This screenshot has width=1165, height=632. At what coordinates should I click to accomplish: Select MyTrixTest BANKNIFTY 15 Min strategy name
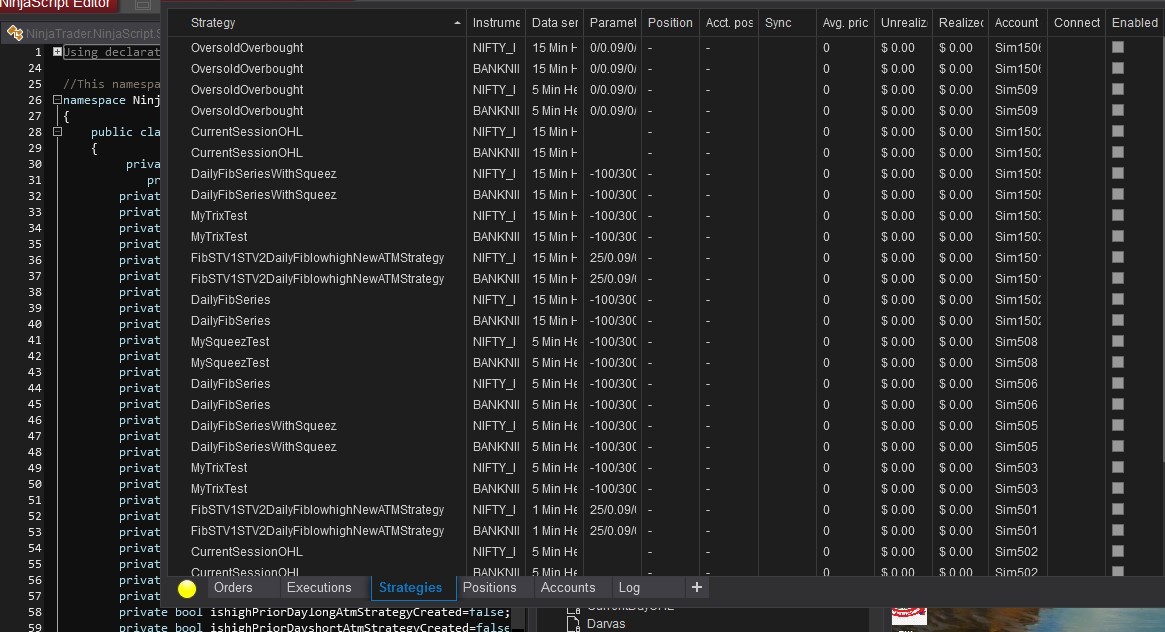pyautogui.click(x=219, y=237)
